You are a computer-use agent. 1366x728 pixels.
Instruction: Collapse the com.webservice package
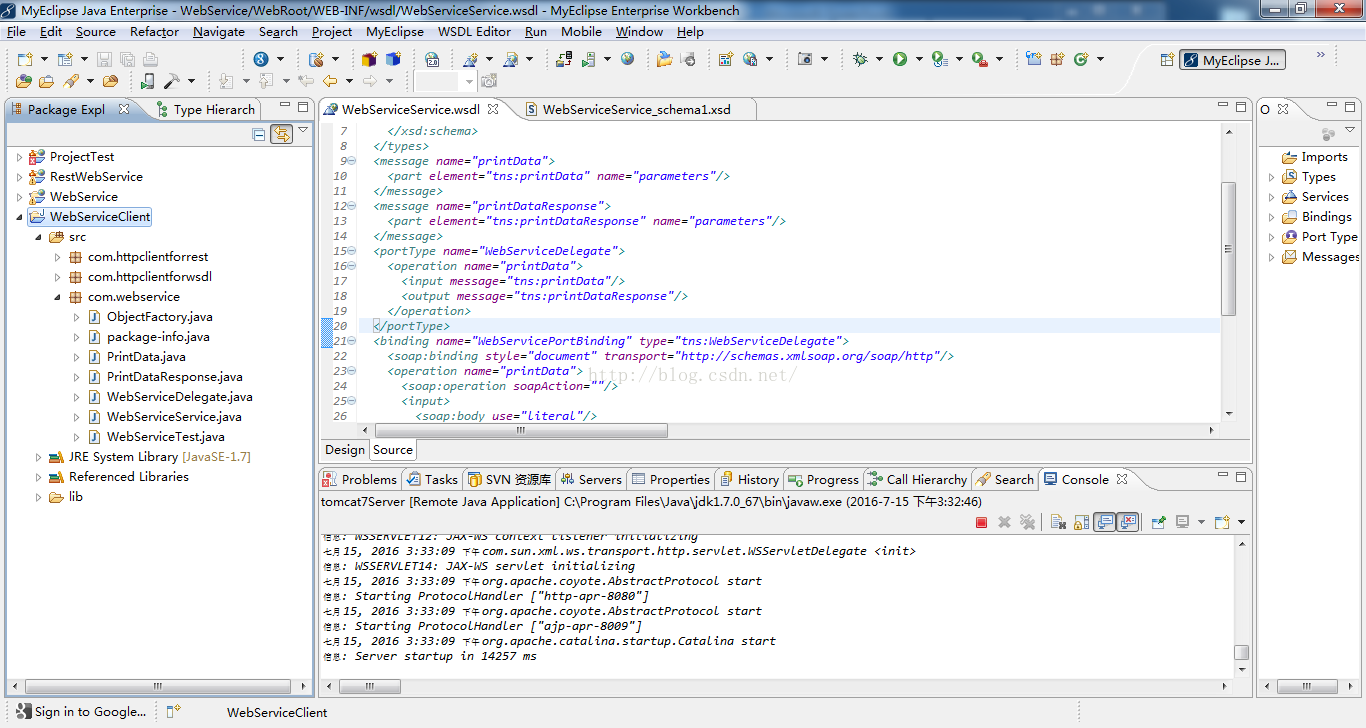click(x=58, y=297)
